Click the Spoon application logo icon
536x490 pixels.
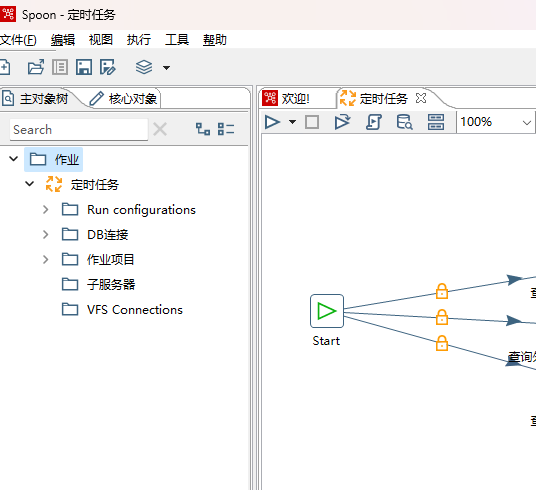pyautogui.click(x=8, y=14)
